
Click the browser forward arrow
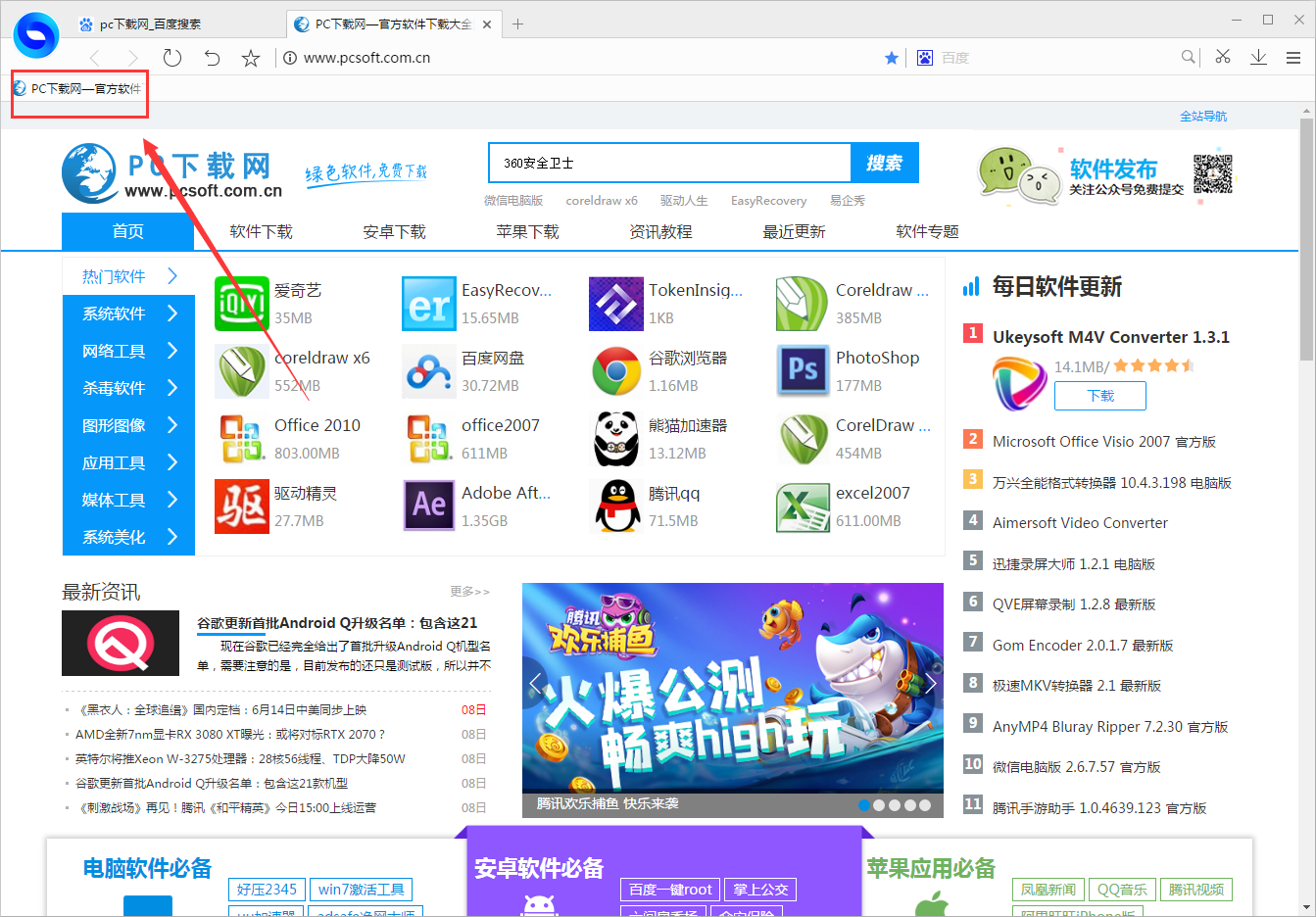(133, 58)
